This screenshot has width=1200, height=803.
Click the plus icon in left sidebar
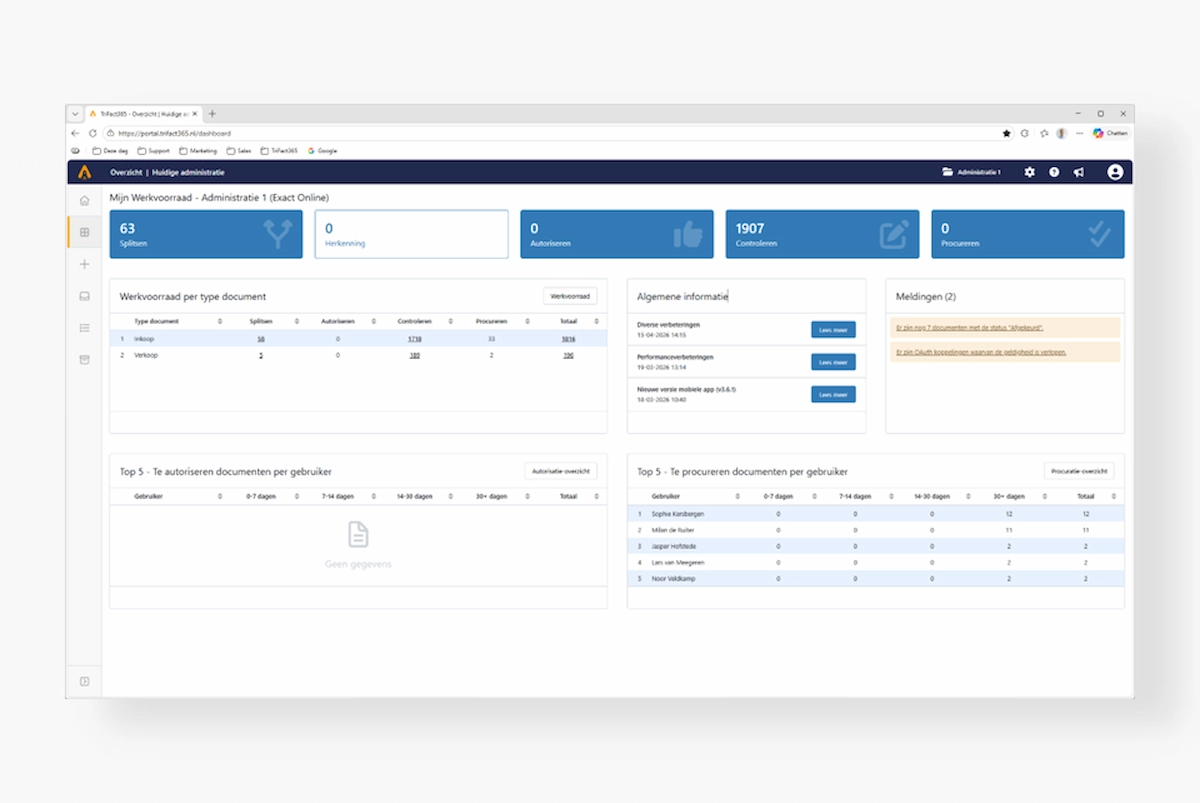84,264
